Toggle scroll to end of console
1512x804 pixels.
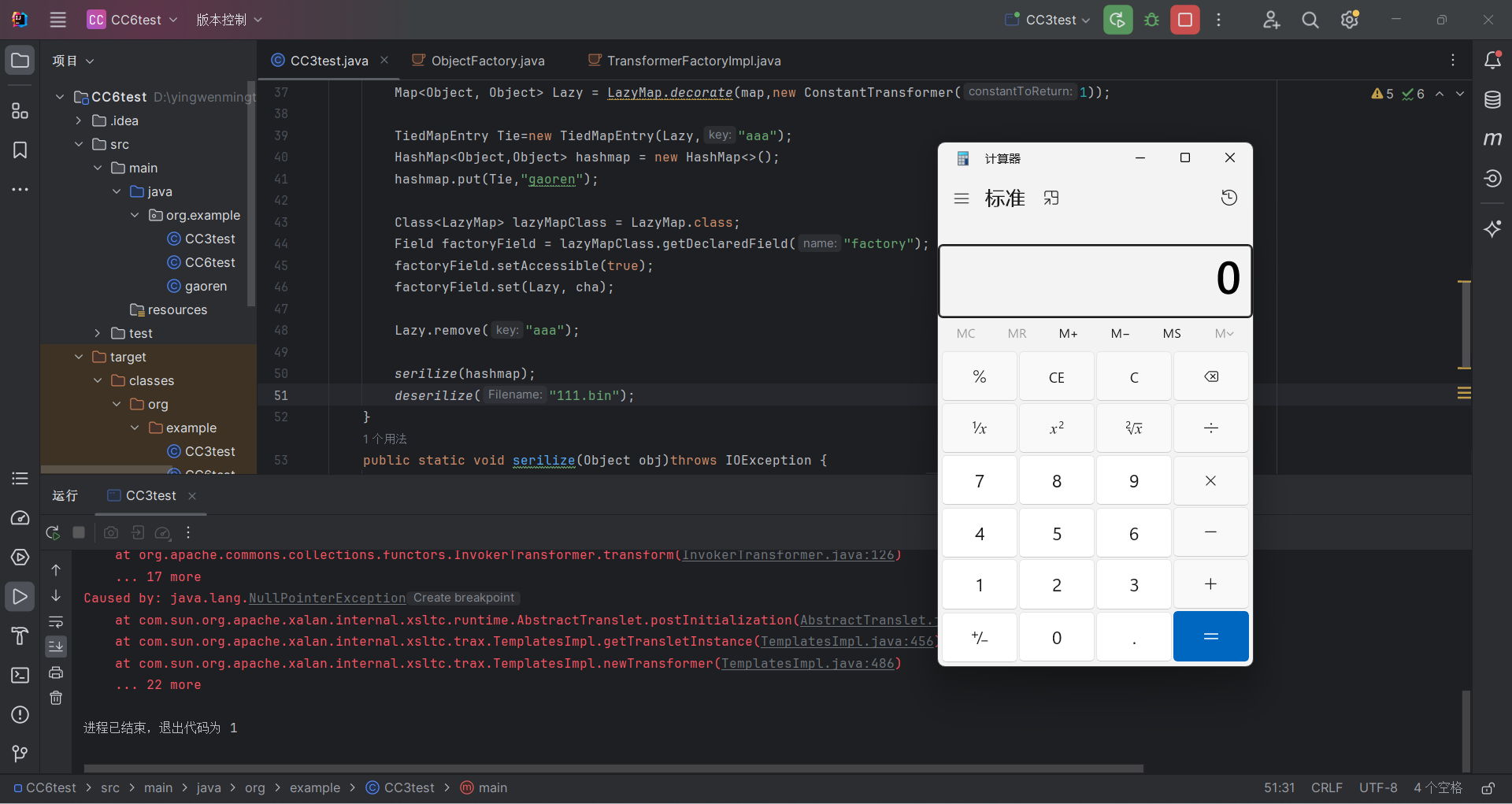click(56, 647)
